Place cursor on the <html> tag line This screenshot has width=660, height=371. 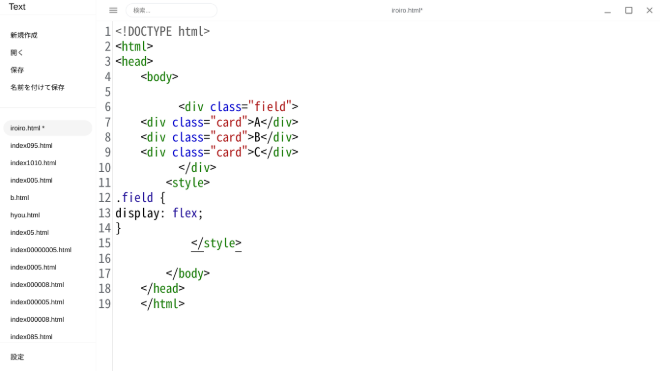[x=134, y=46]
